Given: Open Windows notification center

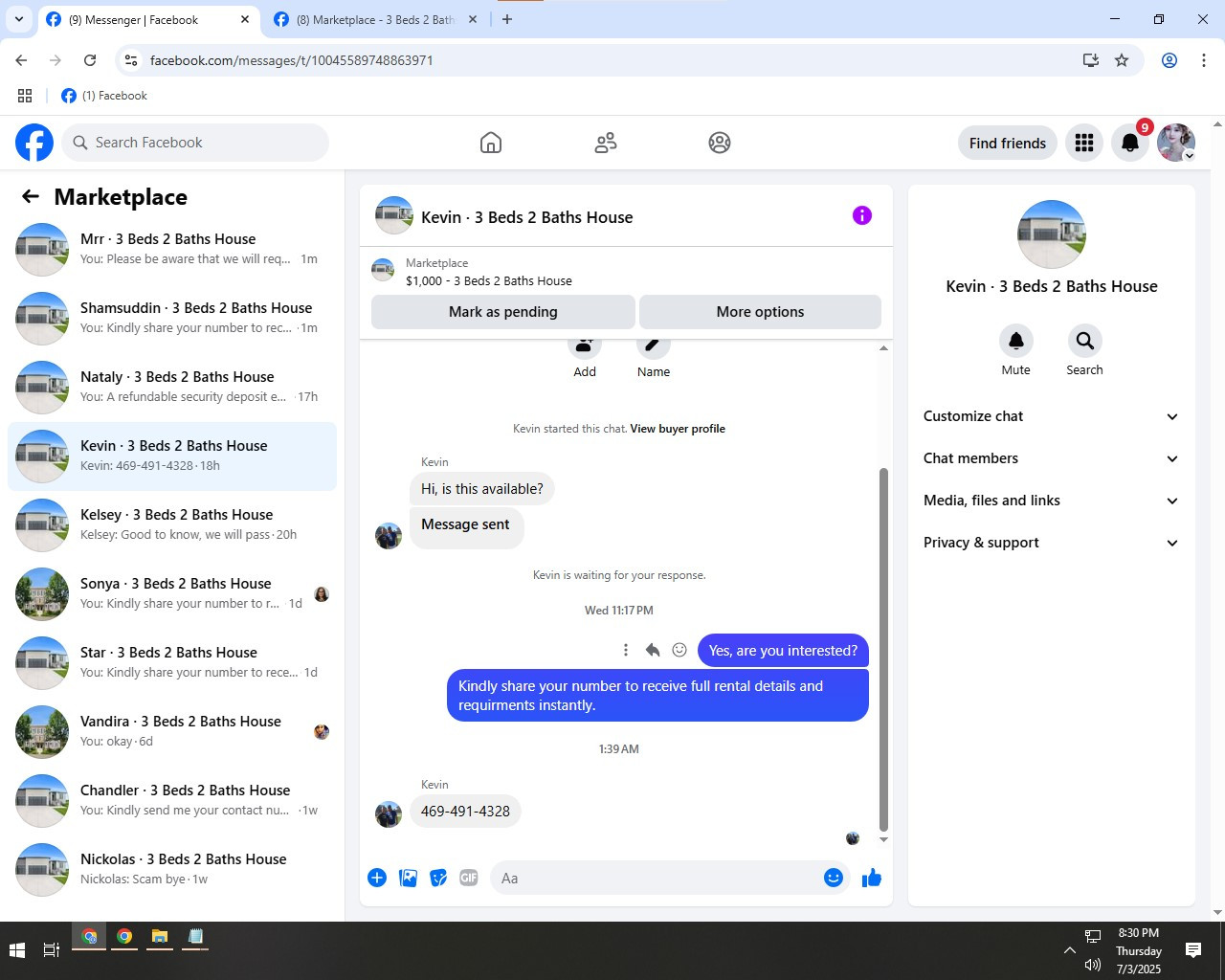Looking at the screenshot, I should pyautogui.click(x=1193, y=949).
